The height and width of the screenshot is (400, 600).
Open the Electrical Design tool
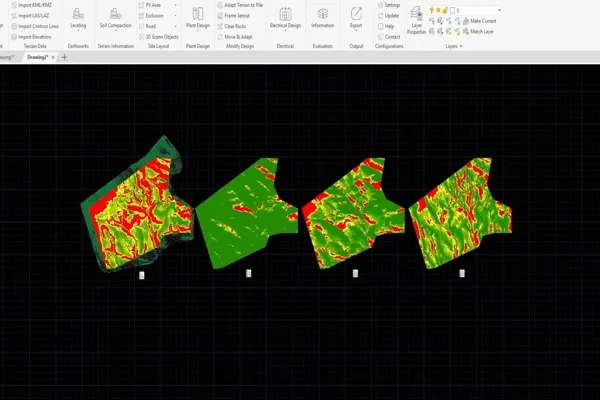pyautogui.click(x=285, y=18)
